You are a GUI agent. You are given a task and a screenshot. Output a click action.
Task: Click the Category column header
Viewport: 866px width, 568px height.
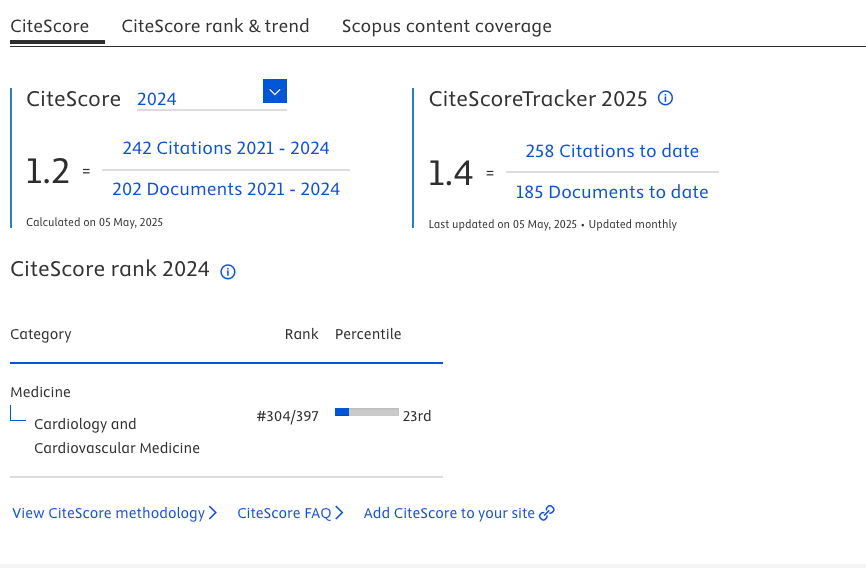[41, 334]
